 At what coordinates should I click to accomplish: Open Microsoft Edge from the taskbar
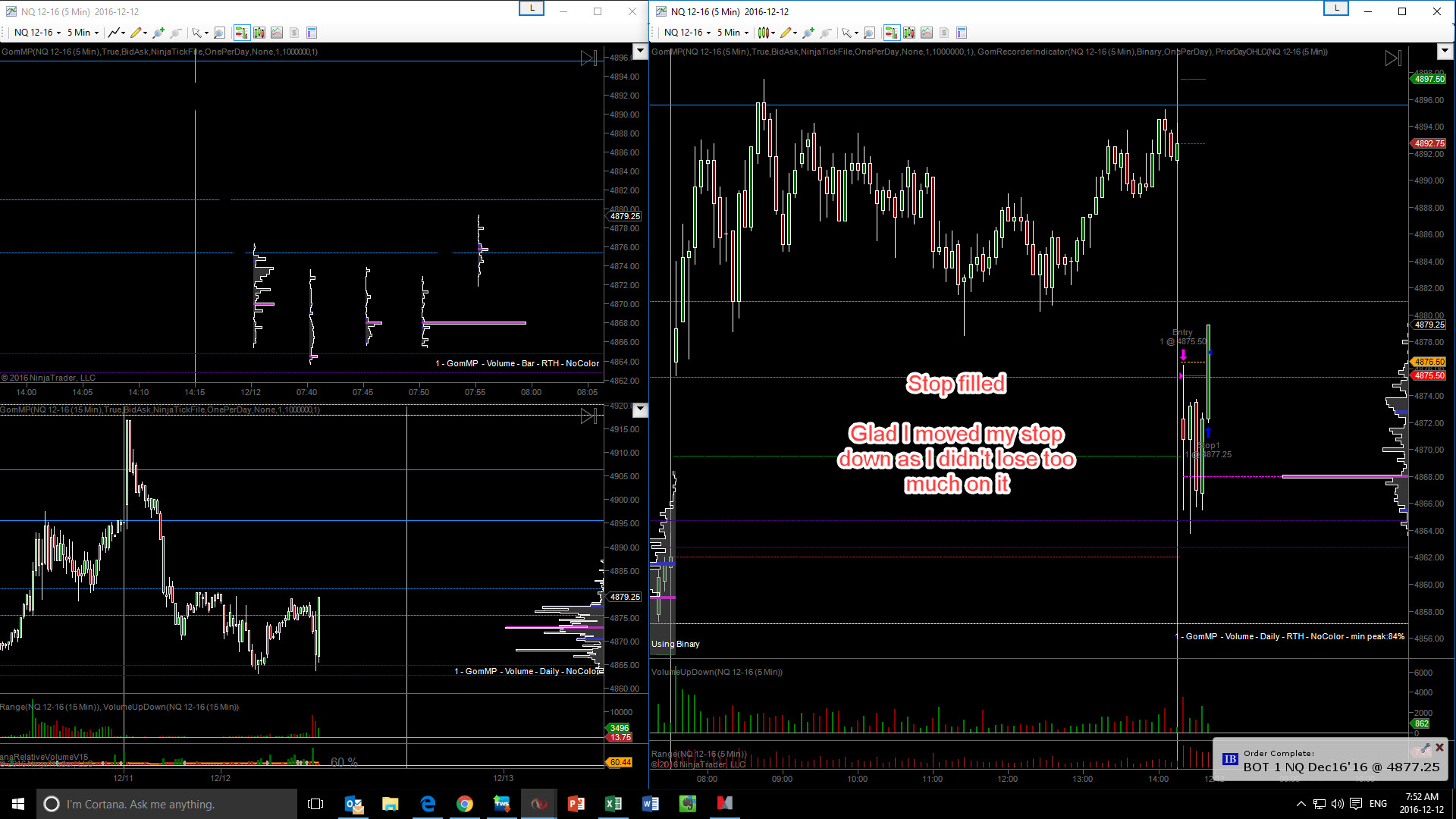pyautogui.click(x=428, y=804)
